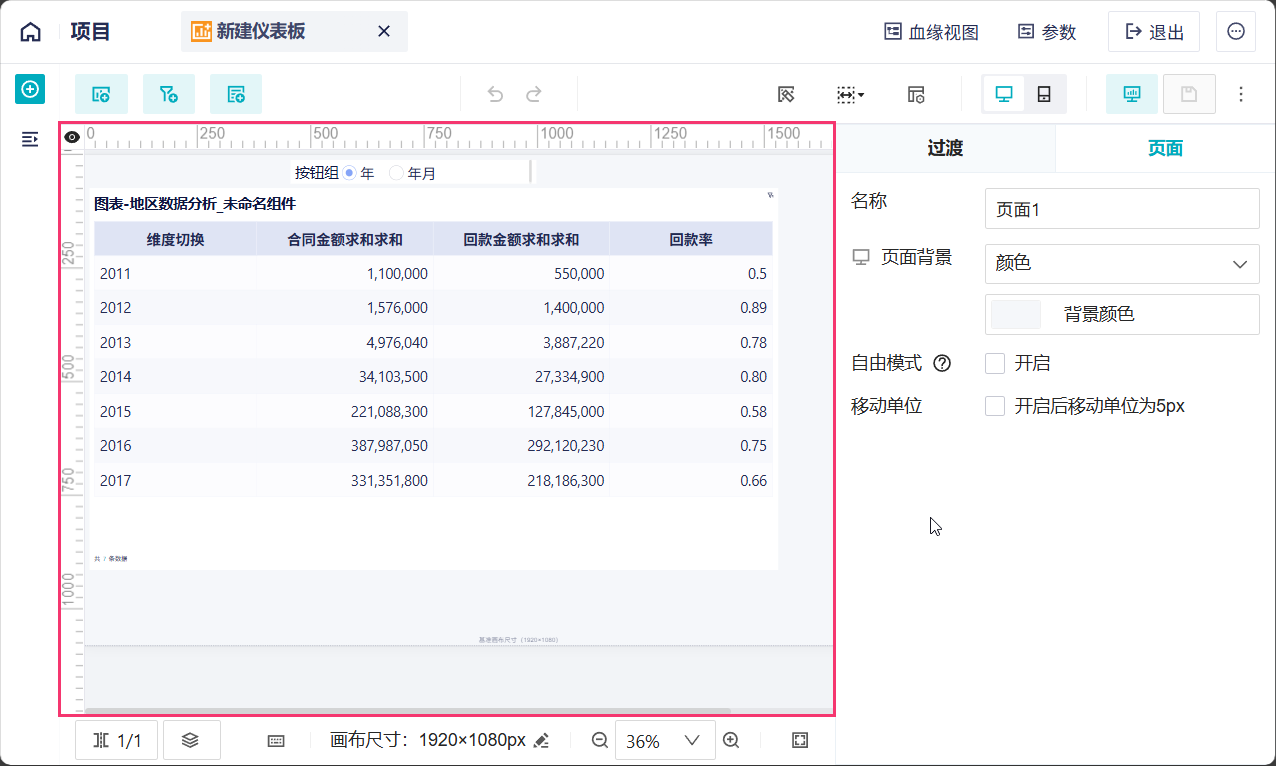Add a new table component icon
Viewport: 1276px width, 766px height.
point(236,94)
